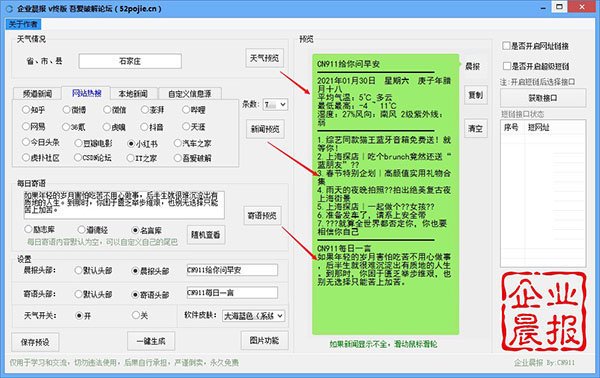
Task: Click the 天气预览 button
Action: tap(264, 58)
